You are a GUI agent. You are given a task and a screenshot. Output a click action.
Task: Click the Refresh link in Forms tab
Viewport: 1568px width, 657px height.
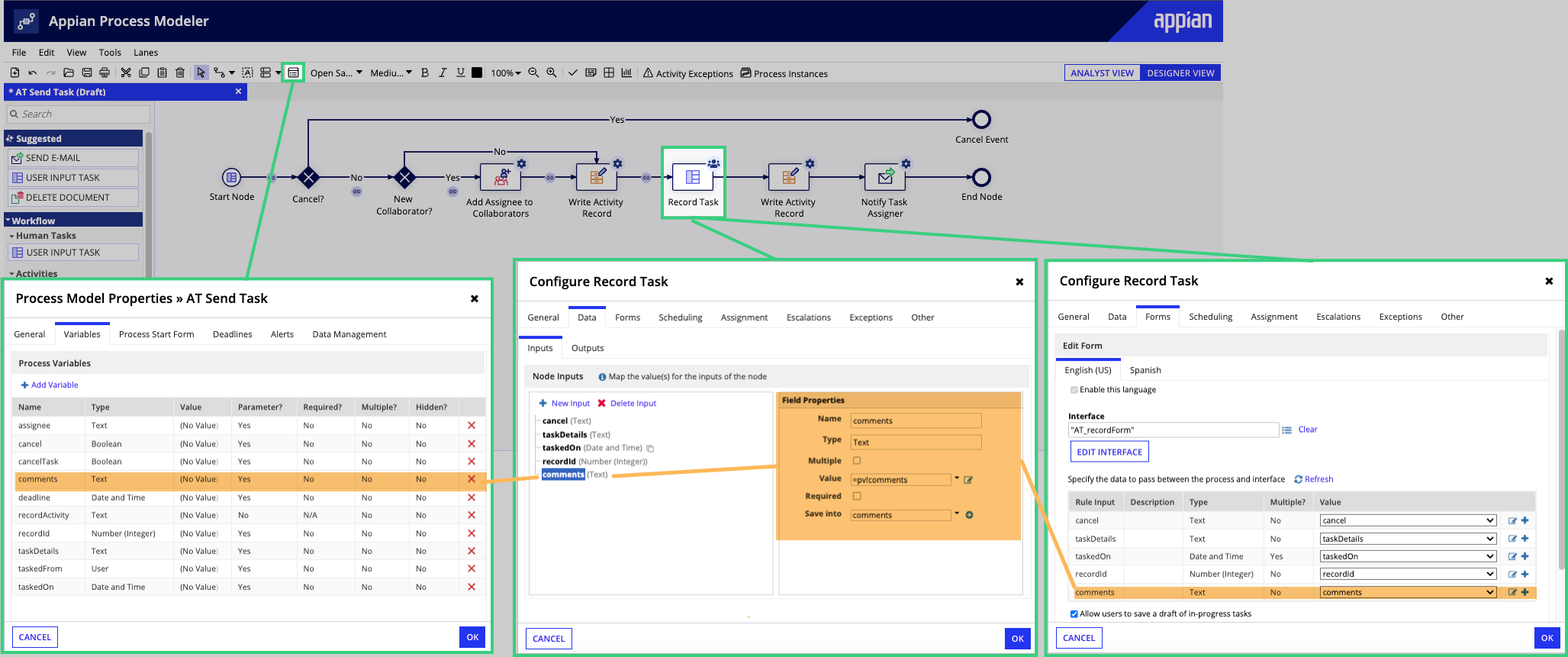pos(1314,479)
